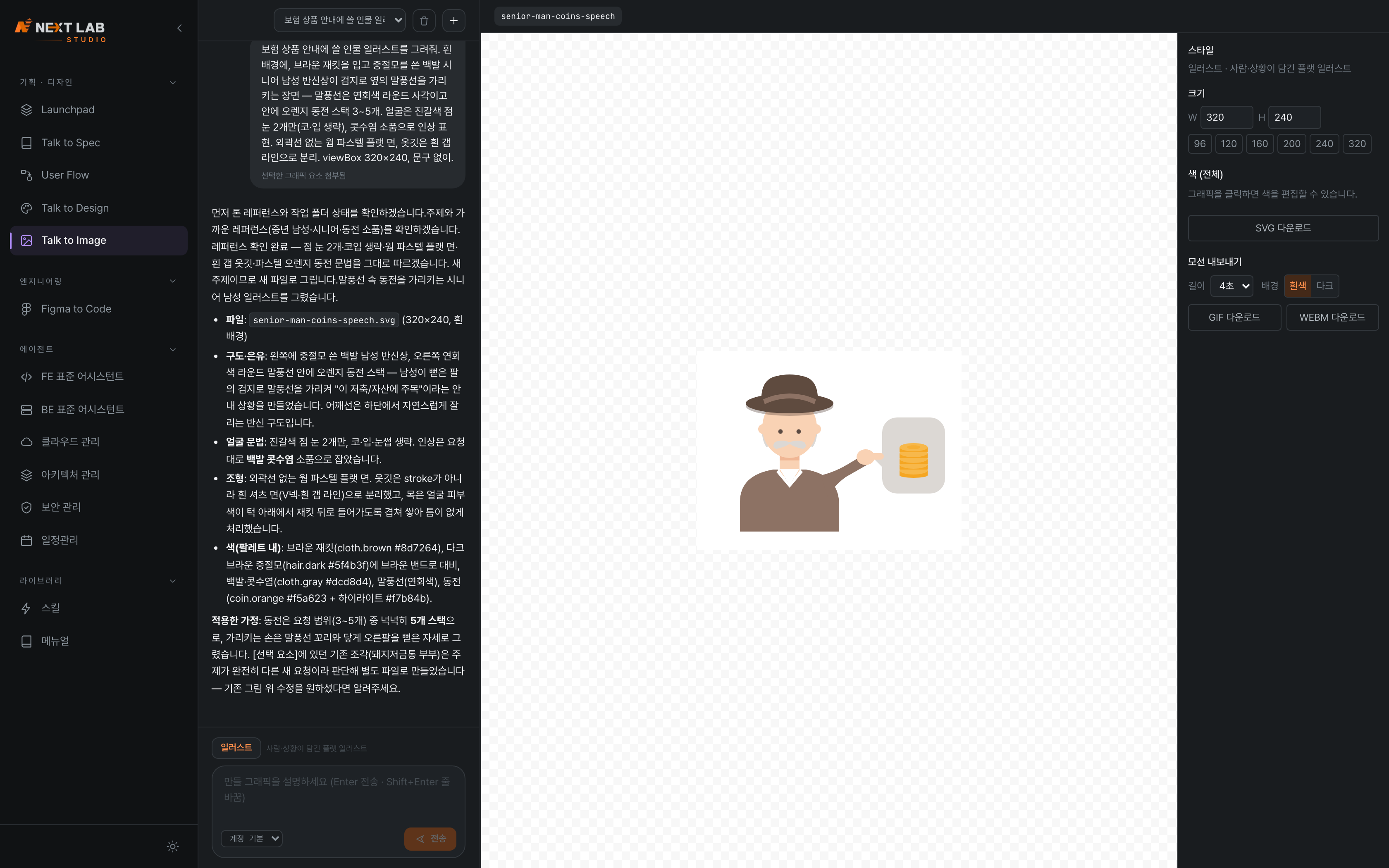Screen dimensions: 1389x868
Task: Start a new conversation with the plus icon
Action: (454, 21)
